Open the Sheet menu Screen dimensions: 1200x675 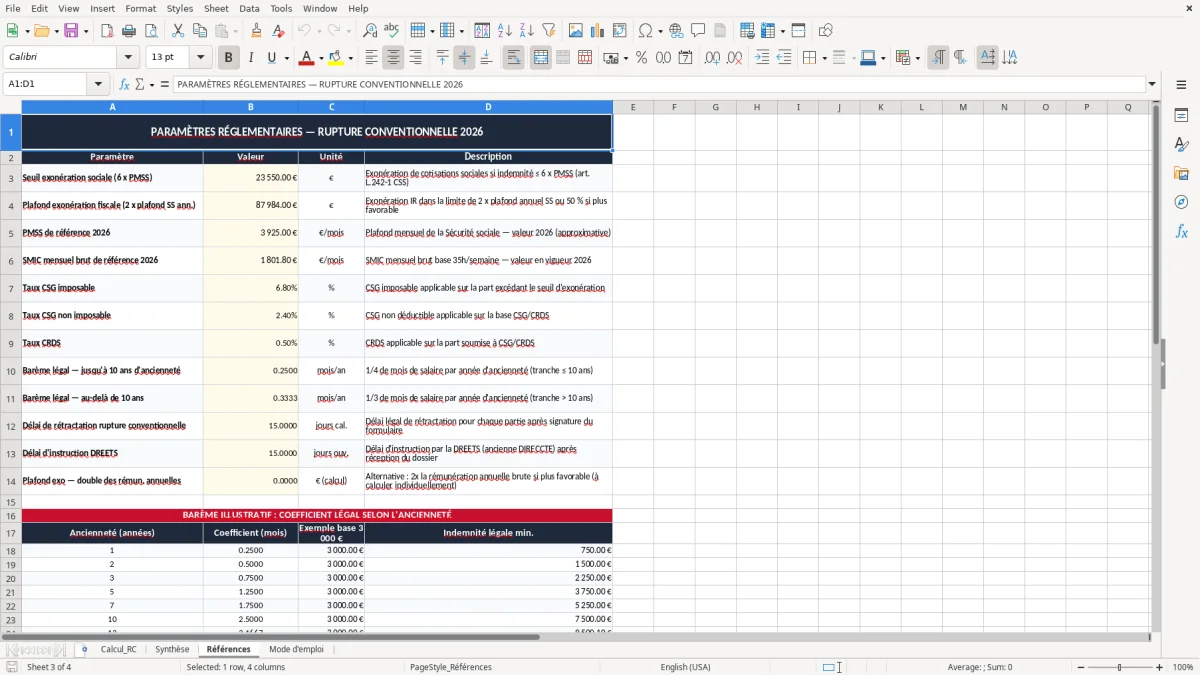tap(216, 8)
